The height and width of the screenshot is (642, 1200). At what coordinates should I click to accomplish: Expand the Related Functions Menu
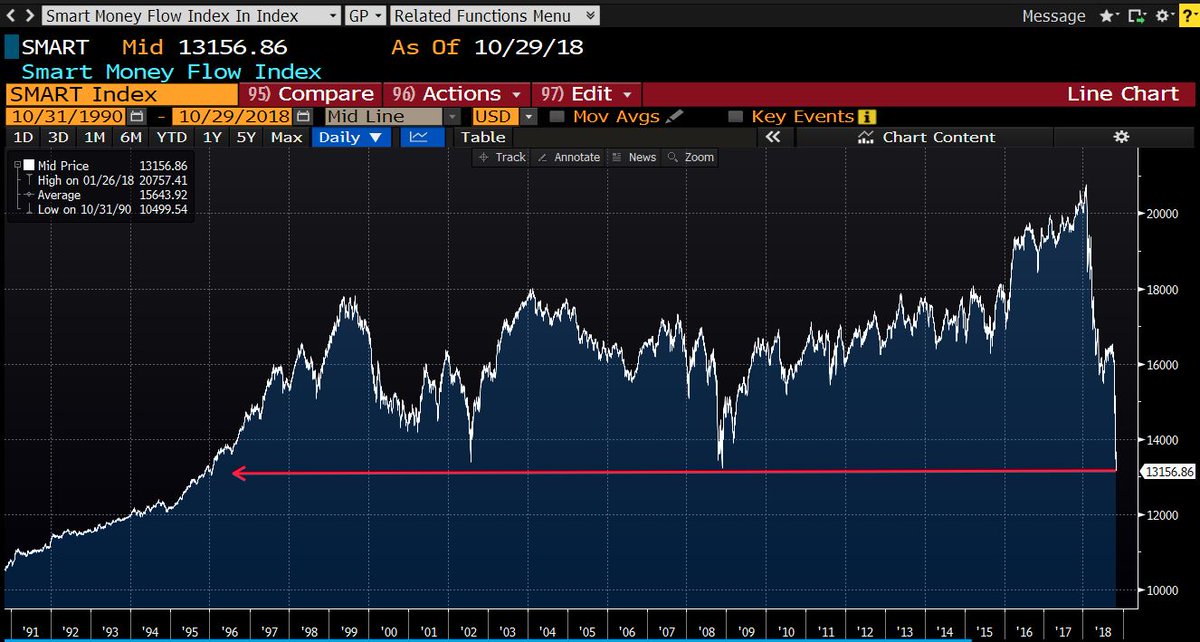495,16
